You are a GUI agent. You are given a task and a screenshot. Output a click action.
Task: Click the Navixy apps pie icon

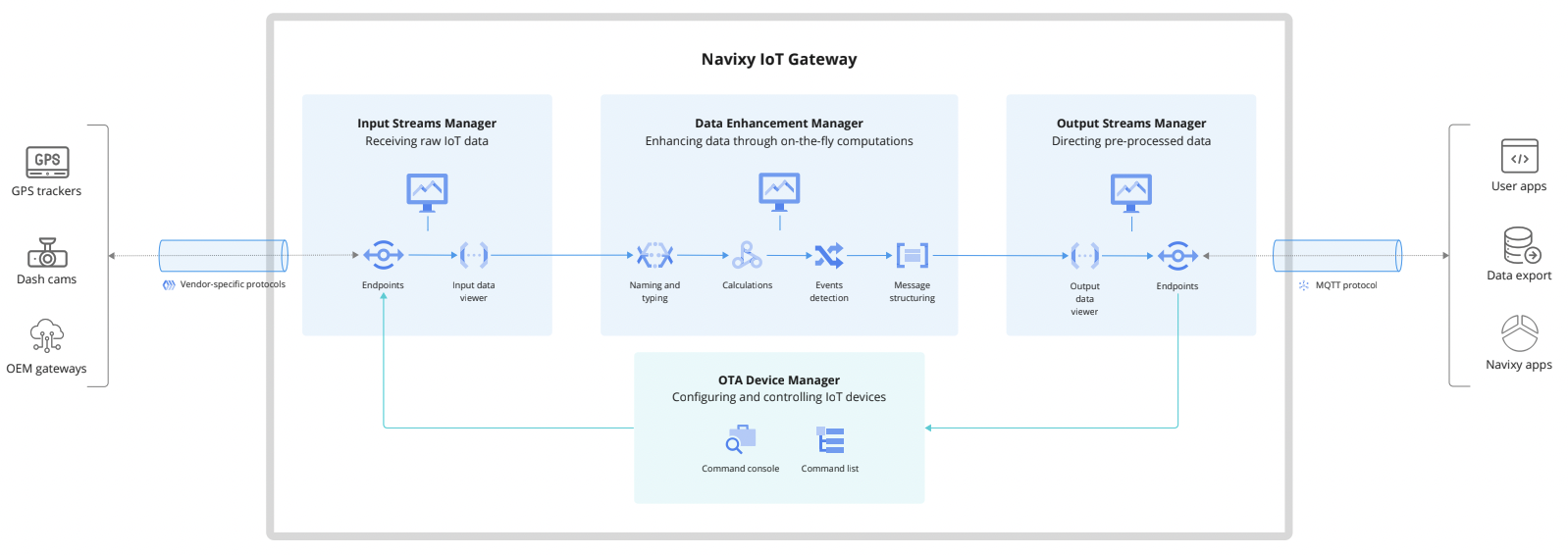1520,333
